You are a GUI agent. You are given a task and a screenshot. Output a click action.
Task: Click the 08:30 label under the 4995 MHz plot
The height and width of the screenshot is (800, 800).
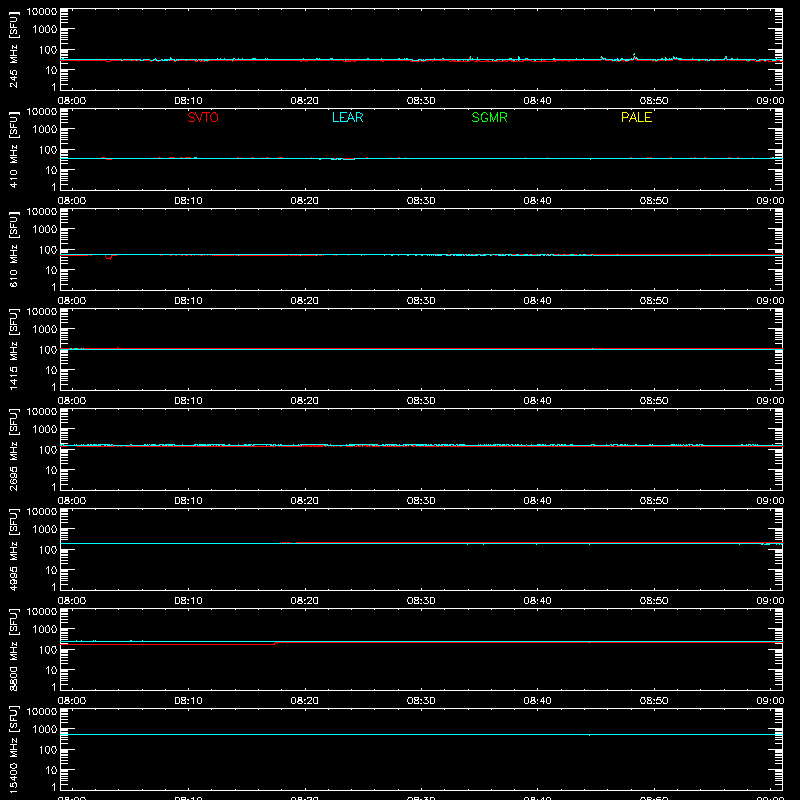(x=421, y=601)
